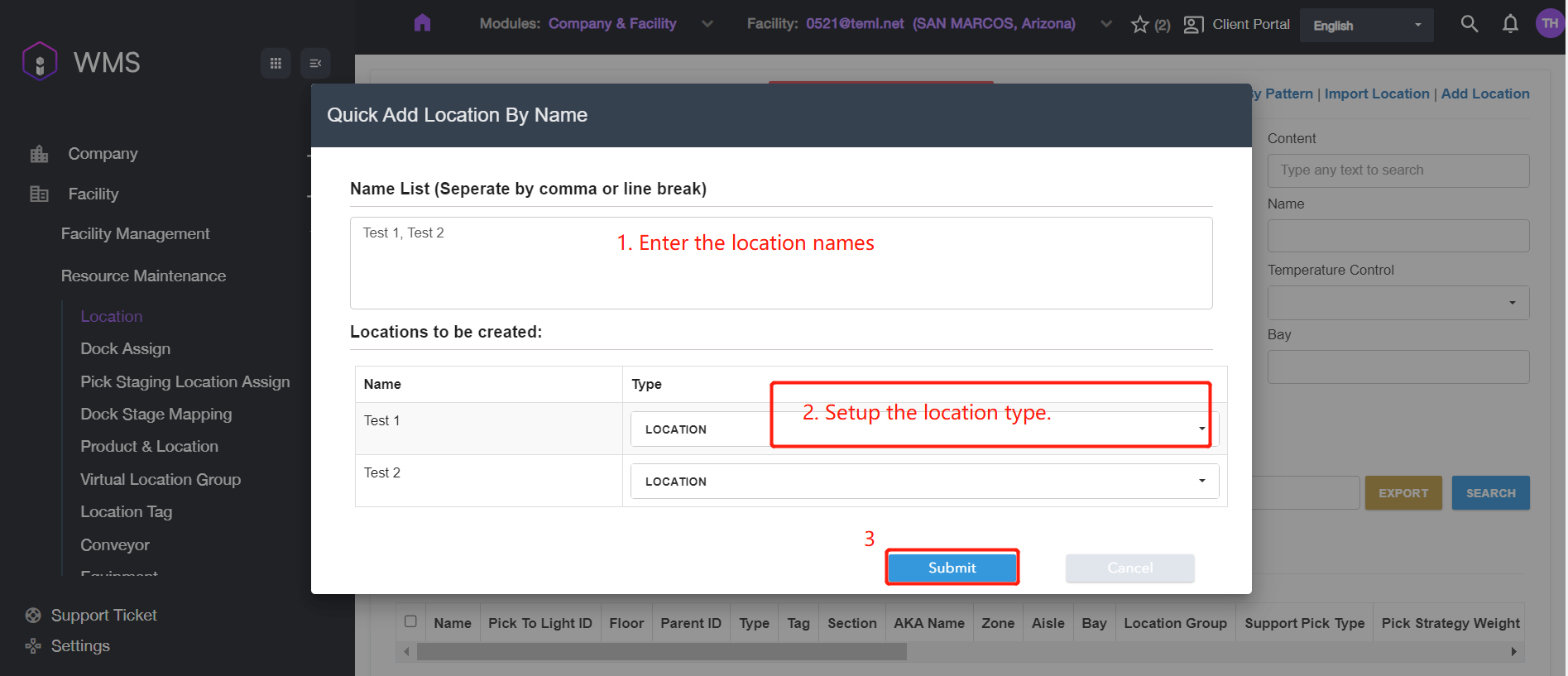Screen dimensions: 1568x676
Task: Click the Client Portal icon
Action: (1193, 25)
